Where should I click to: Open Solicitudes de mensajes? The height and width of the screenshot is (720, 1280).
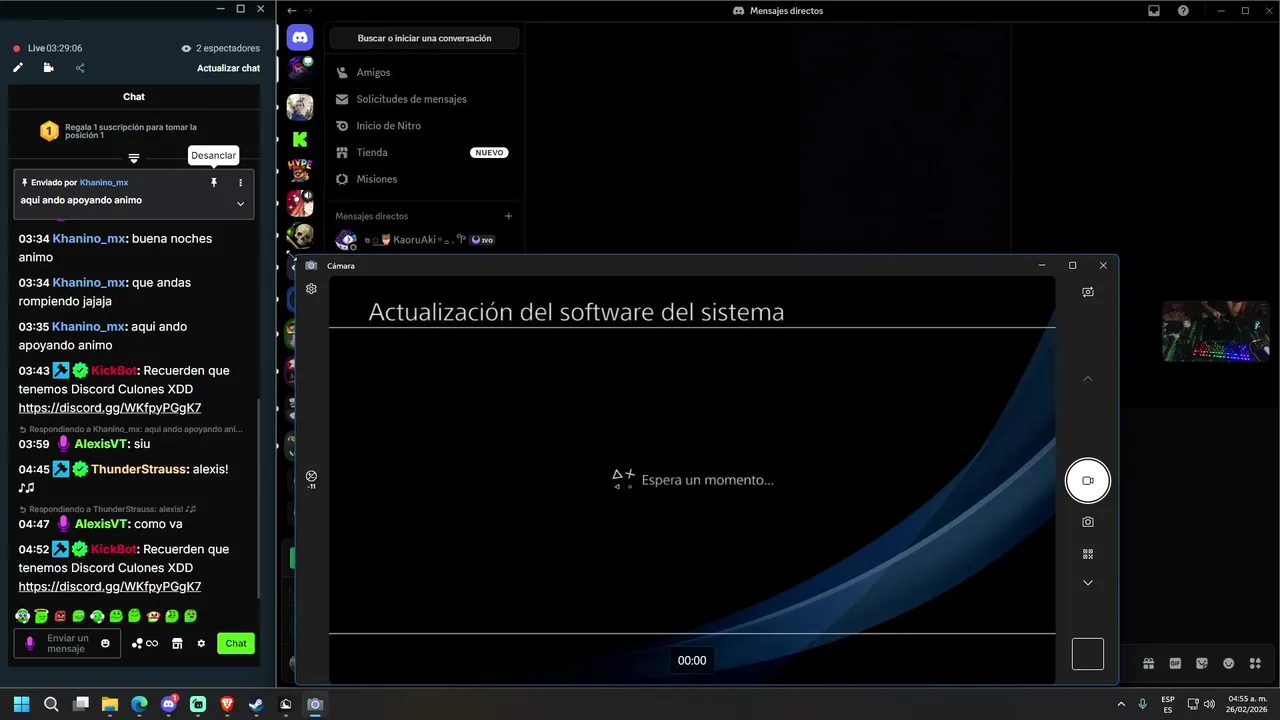424,99
